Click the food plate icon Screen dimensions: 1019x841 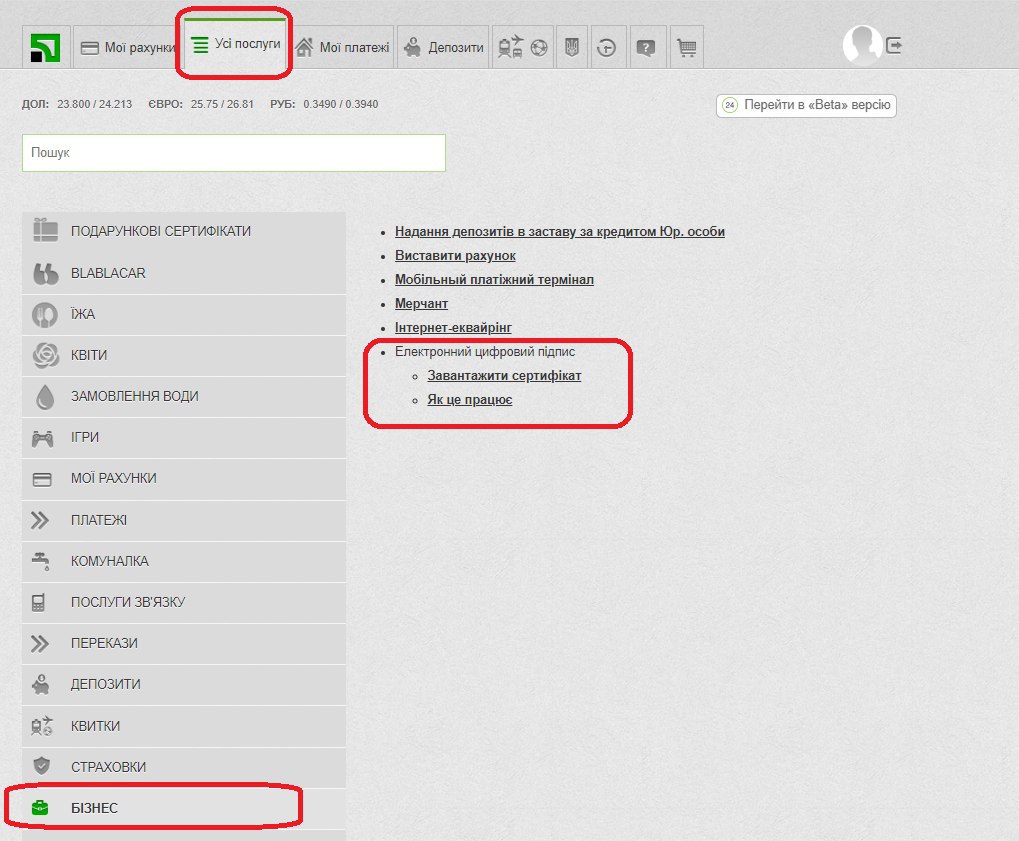45,315
